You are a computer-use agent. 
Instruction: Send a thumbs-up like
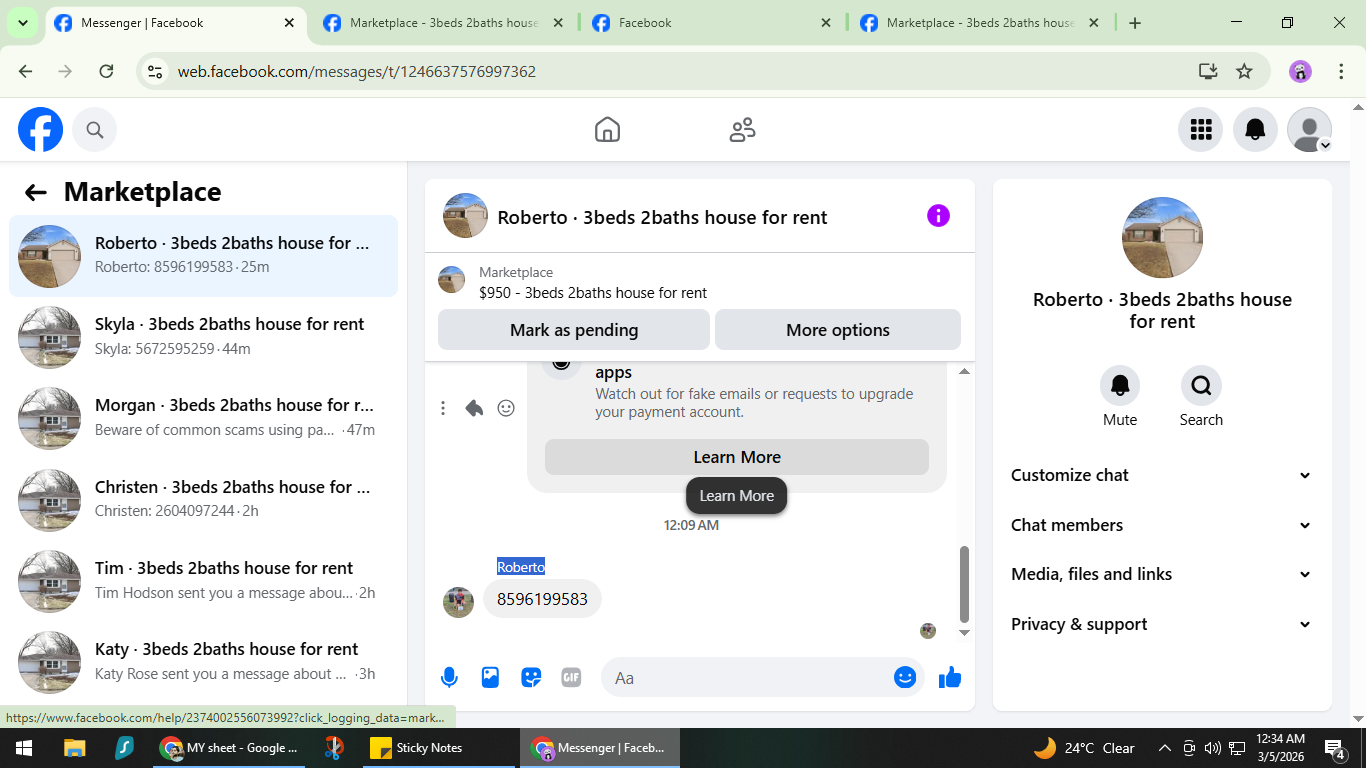(950, 677)
